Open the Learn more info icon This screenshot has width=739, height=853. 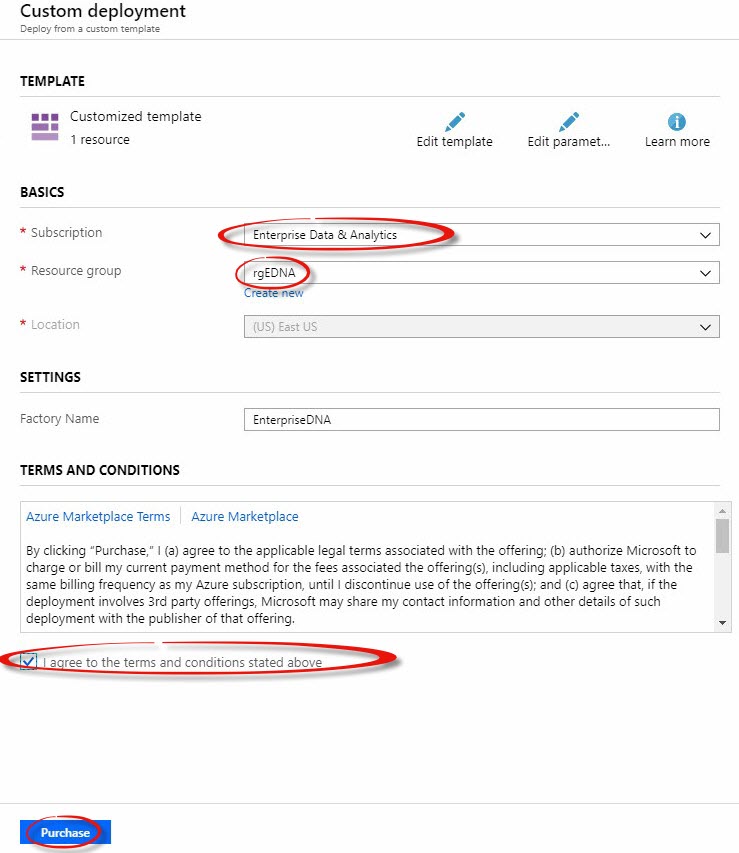click(x=676, y=122)
